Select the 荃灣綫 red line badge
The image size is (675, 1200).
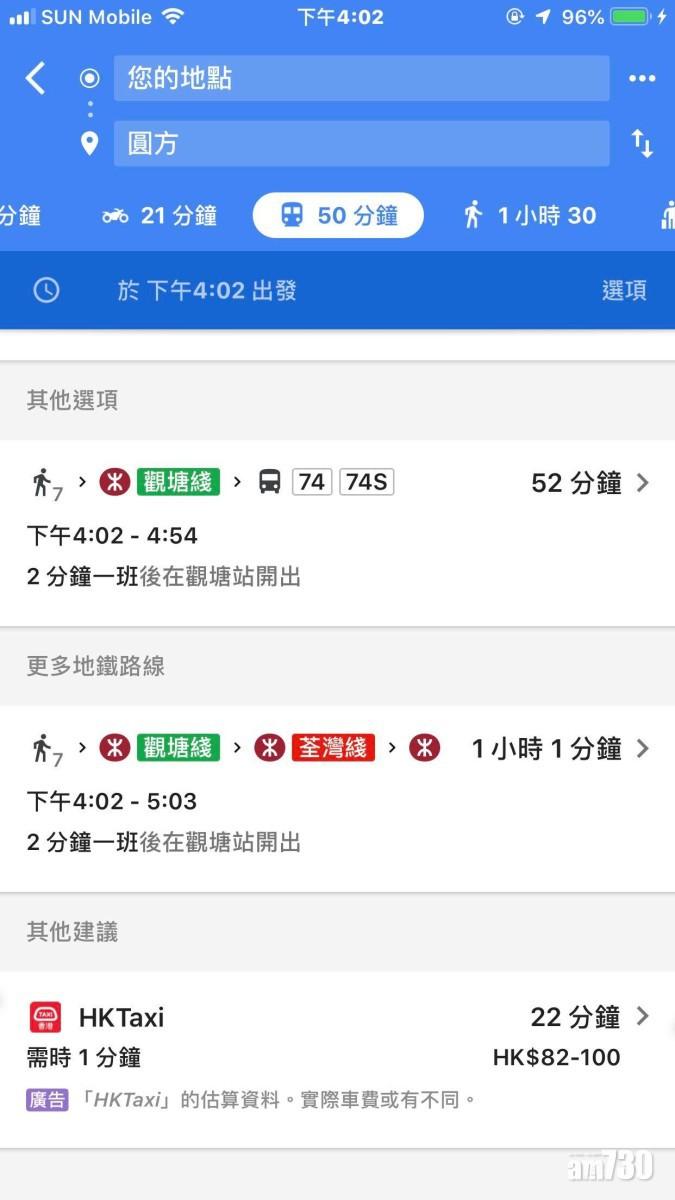pyautogui.click(x=335, y=748)
